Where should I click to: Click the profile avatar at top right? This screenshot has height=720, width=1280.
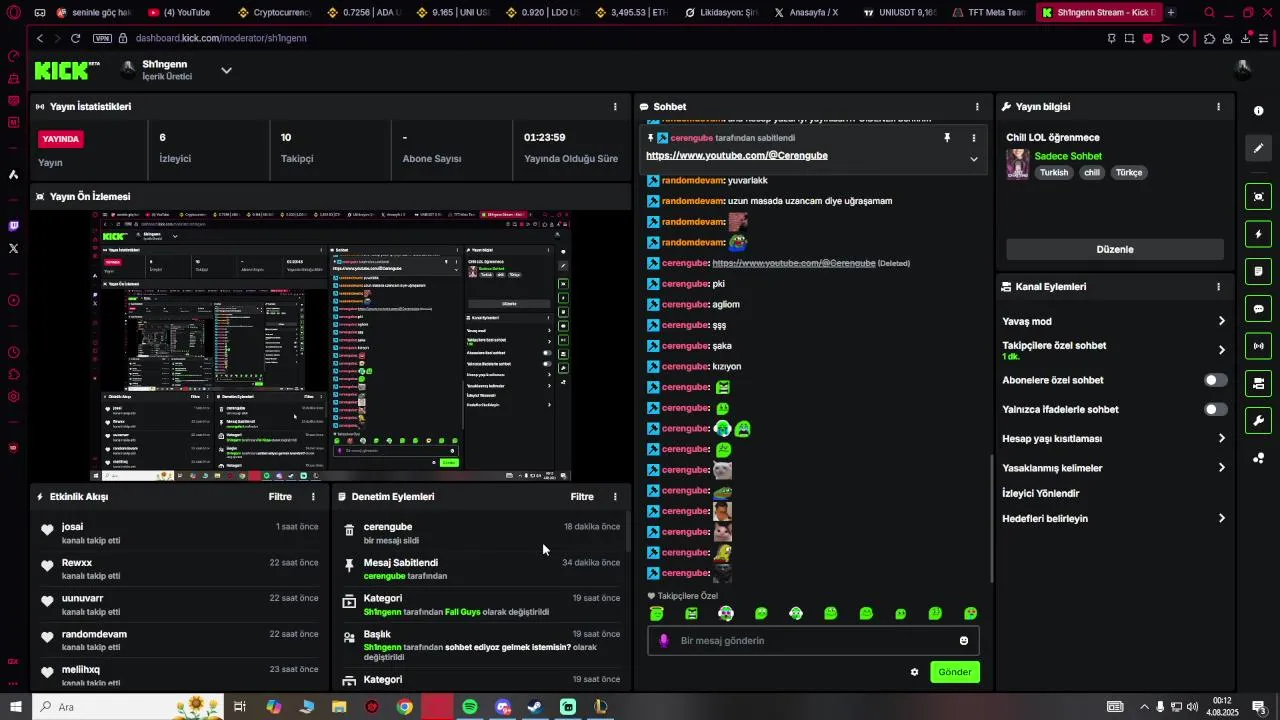tap(1243, 69)
